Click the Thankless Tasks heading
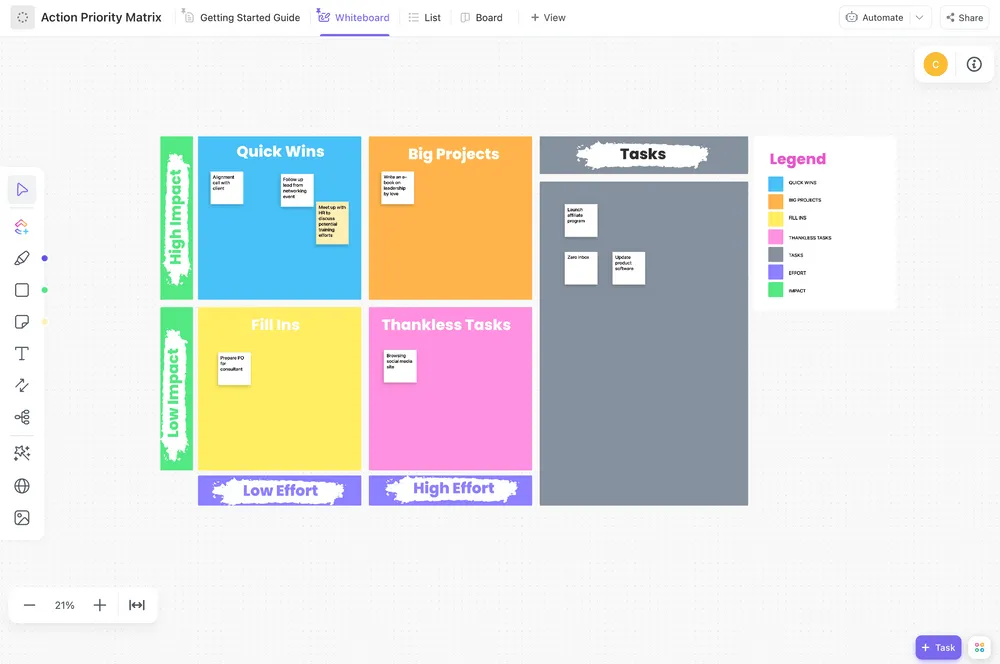The image size is (1000, 664). (x=446, y=325)
